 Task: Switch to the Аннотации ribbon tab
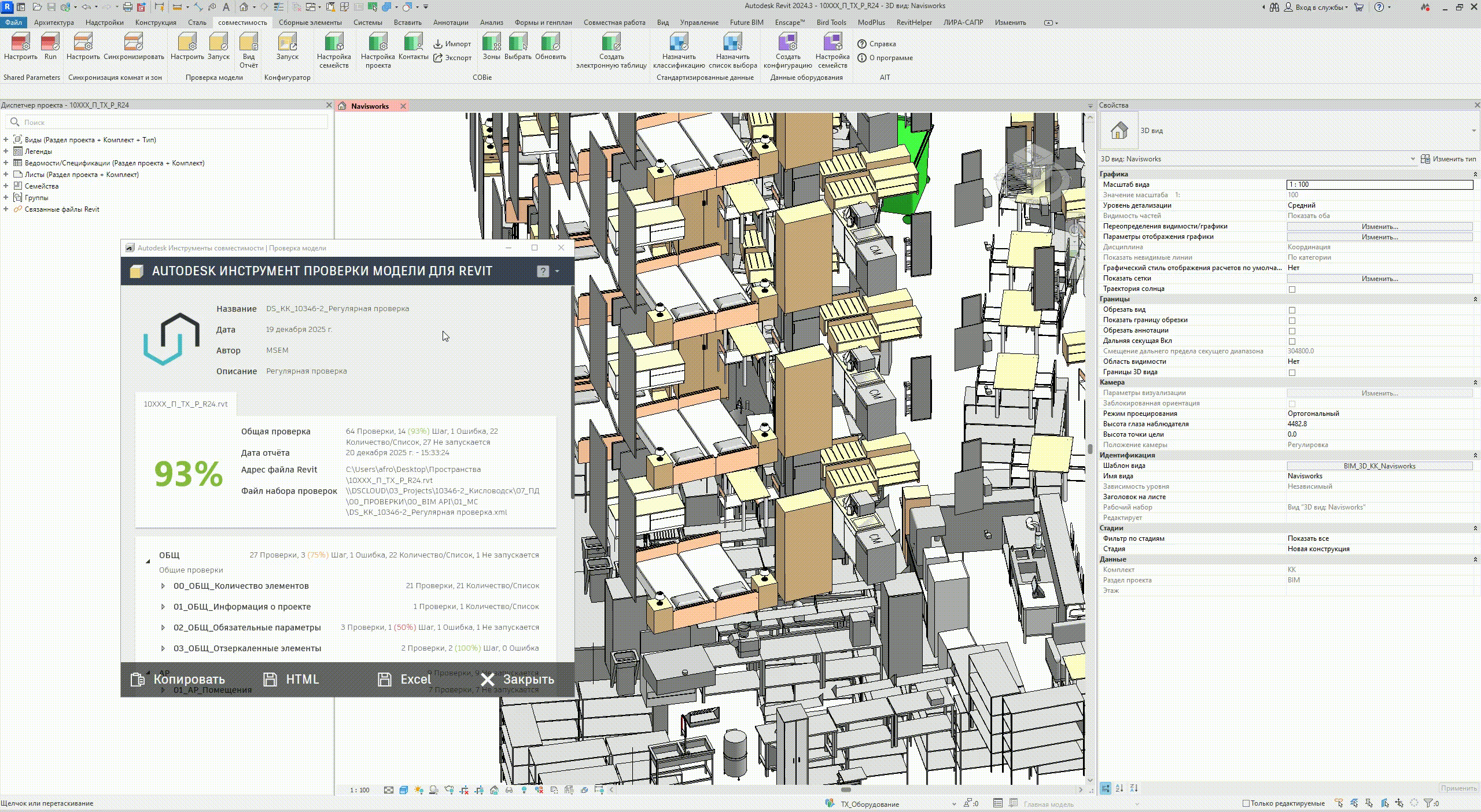(x=450, y=23)
